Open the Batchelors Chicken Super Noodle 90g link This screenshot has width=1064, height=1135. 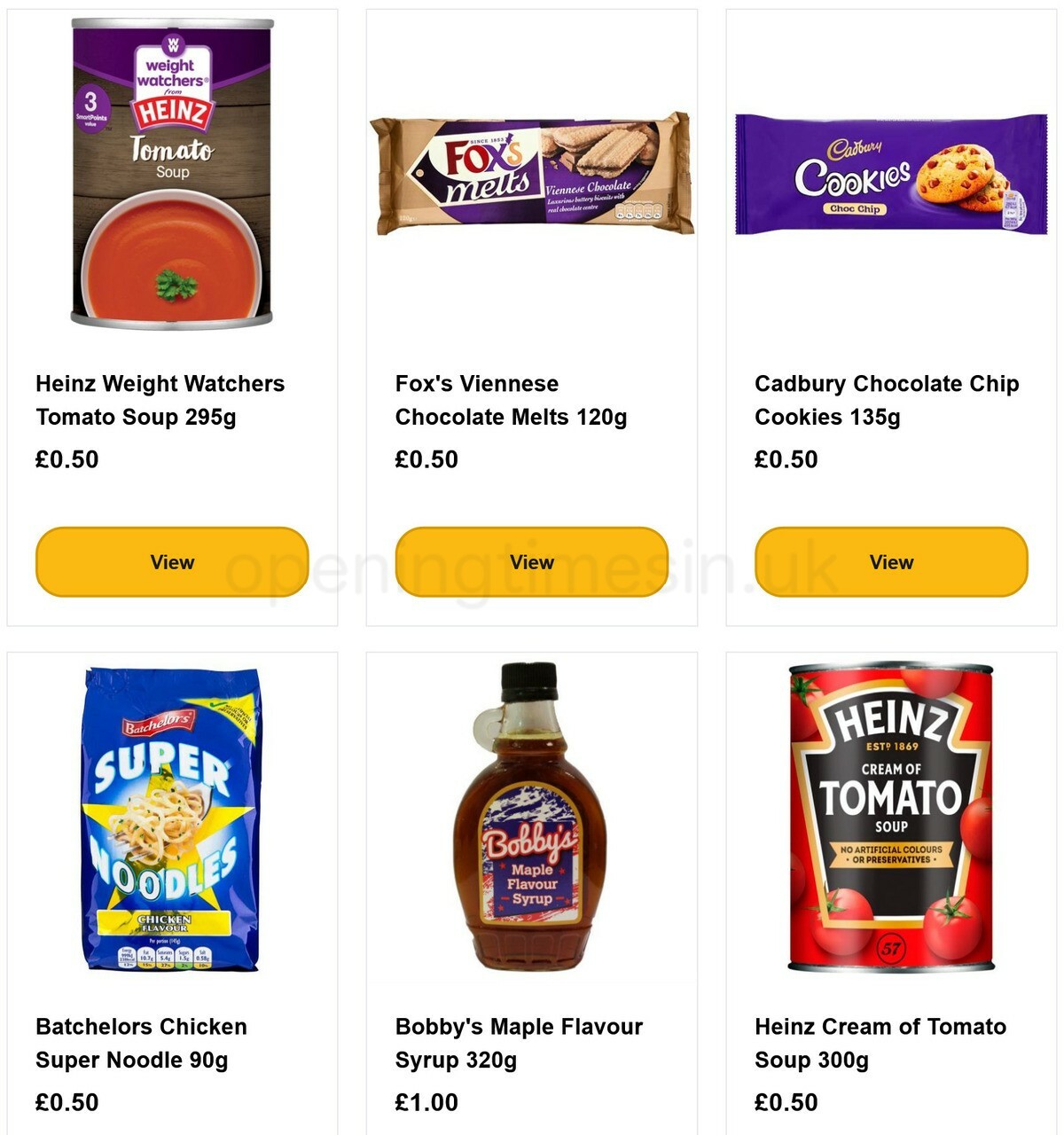tap(141, 1043)
